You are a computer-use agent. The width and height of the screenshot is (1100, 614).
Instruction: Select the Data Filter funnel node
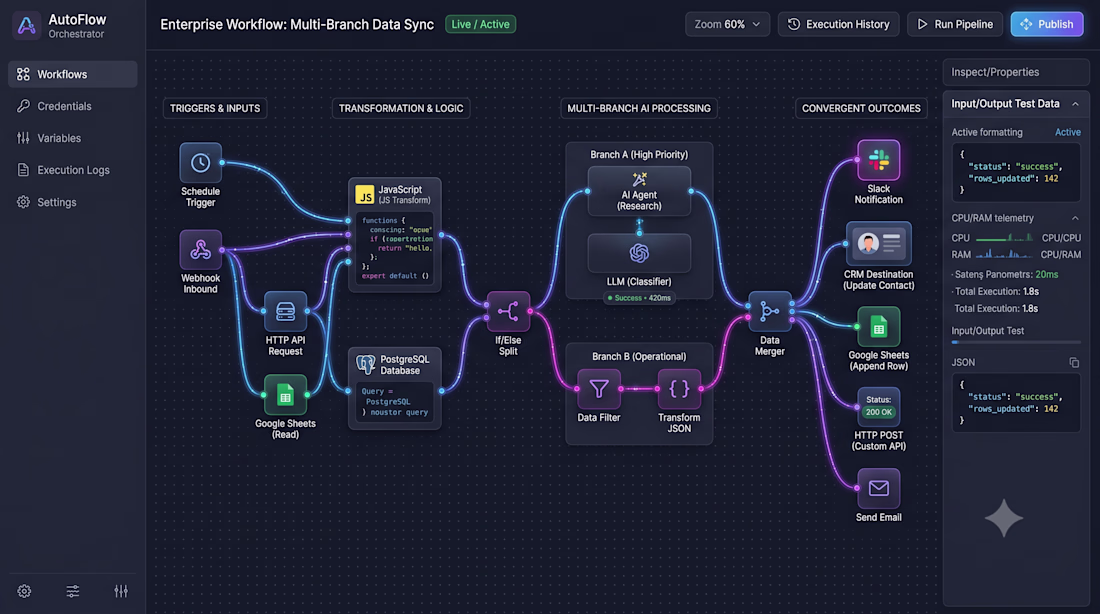(x=599, y=389)
